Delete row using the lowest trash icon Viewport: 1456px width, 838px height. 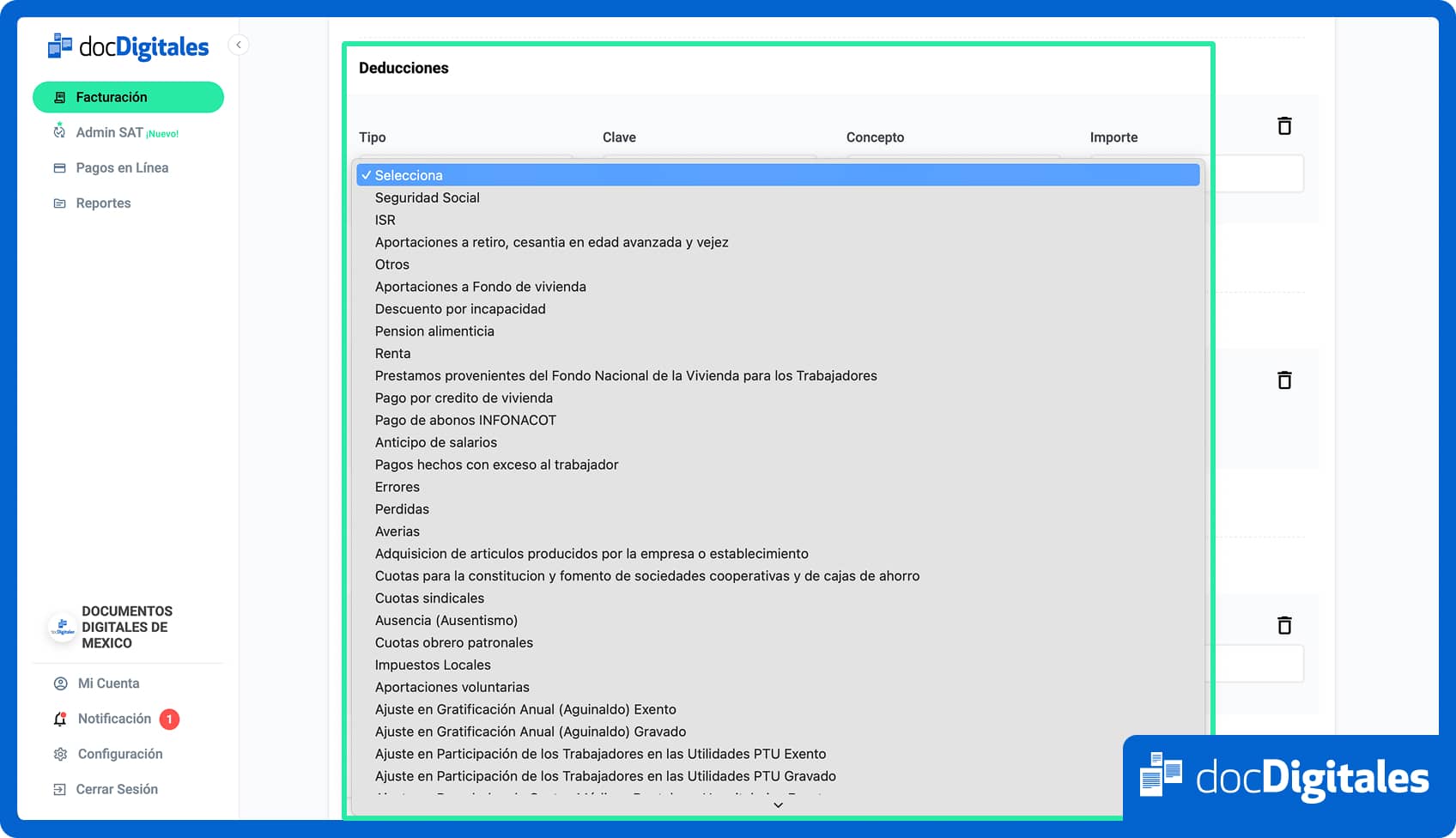pyautogui.click(x=1284, y=625)
